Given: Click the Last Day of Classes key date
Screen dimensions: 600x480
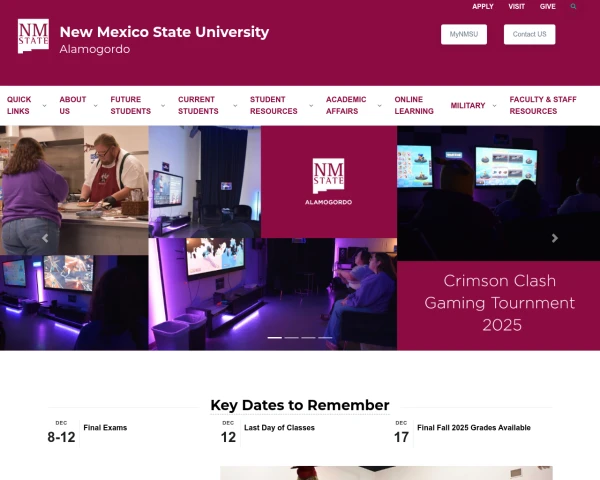Looking at the screenshot, I should [x=279, y=428].
